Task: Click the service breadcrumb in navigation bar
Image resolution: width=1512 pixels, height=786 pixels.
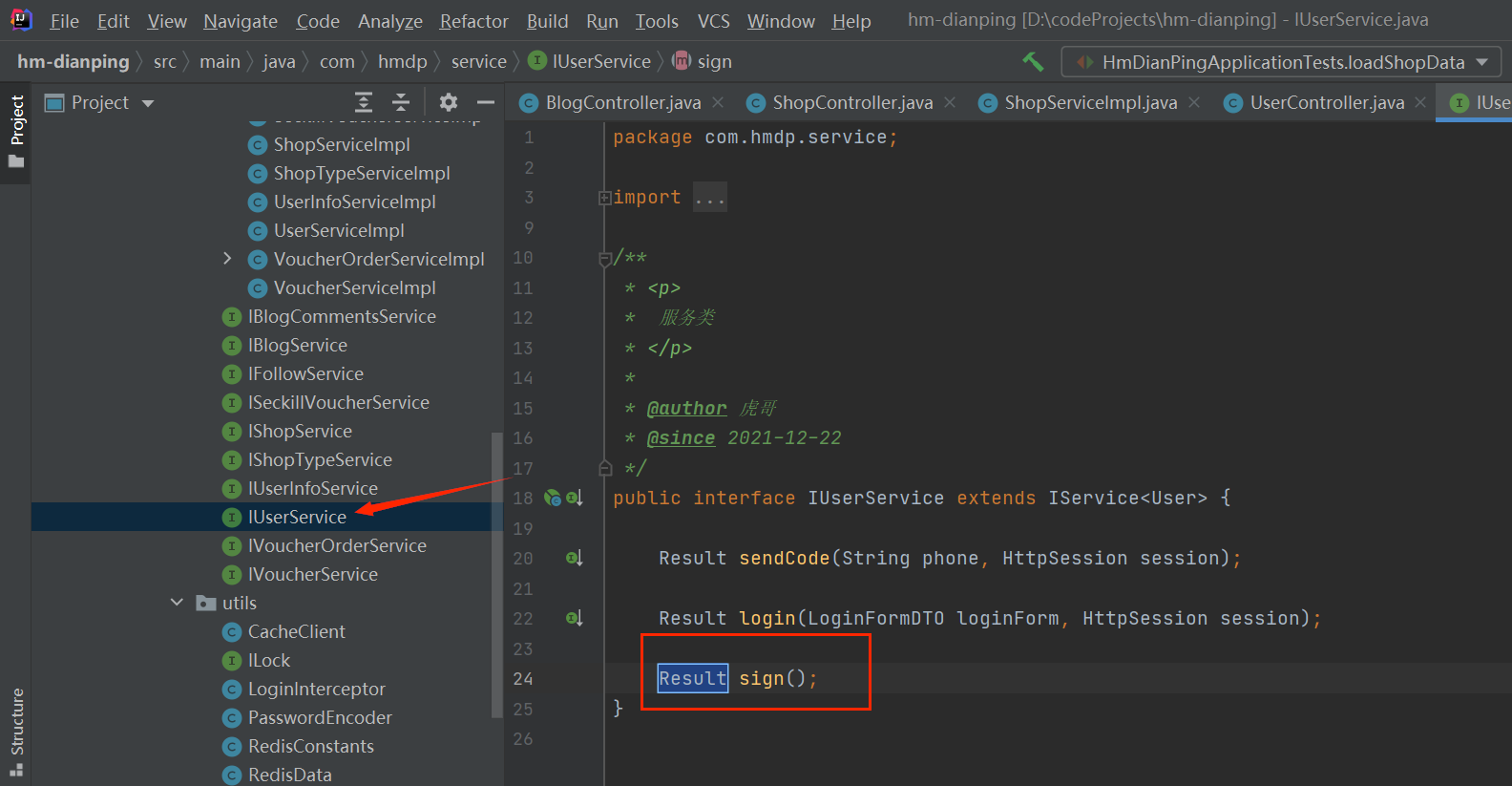Action: coord(479,62)
